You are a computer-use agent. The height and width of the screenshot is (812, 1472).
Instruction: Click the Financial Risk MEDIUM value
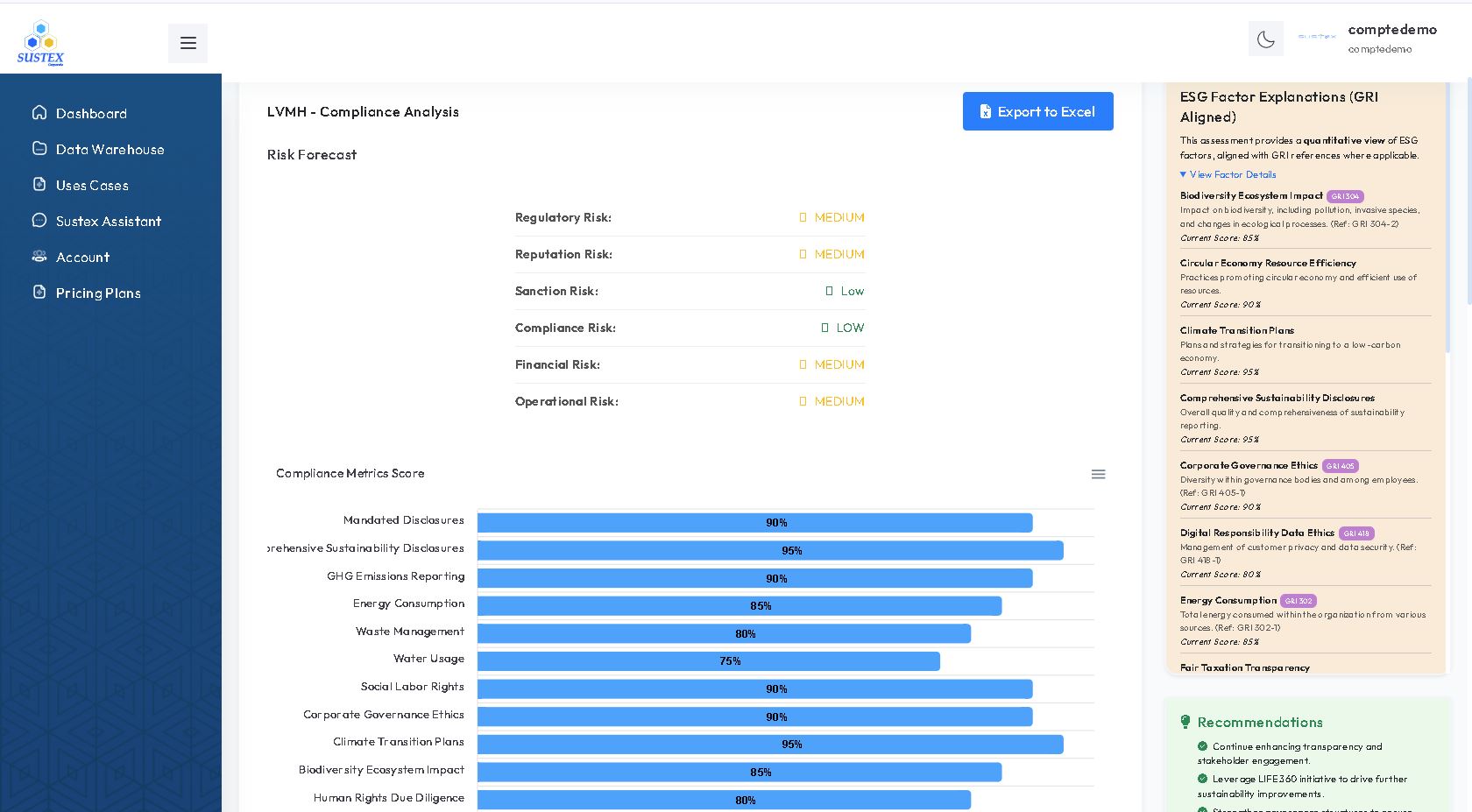(832, 364)
